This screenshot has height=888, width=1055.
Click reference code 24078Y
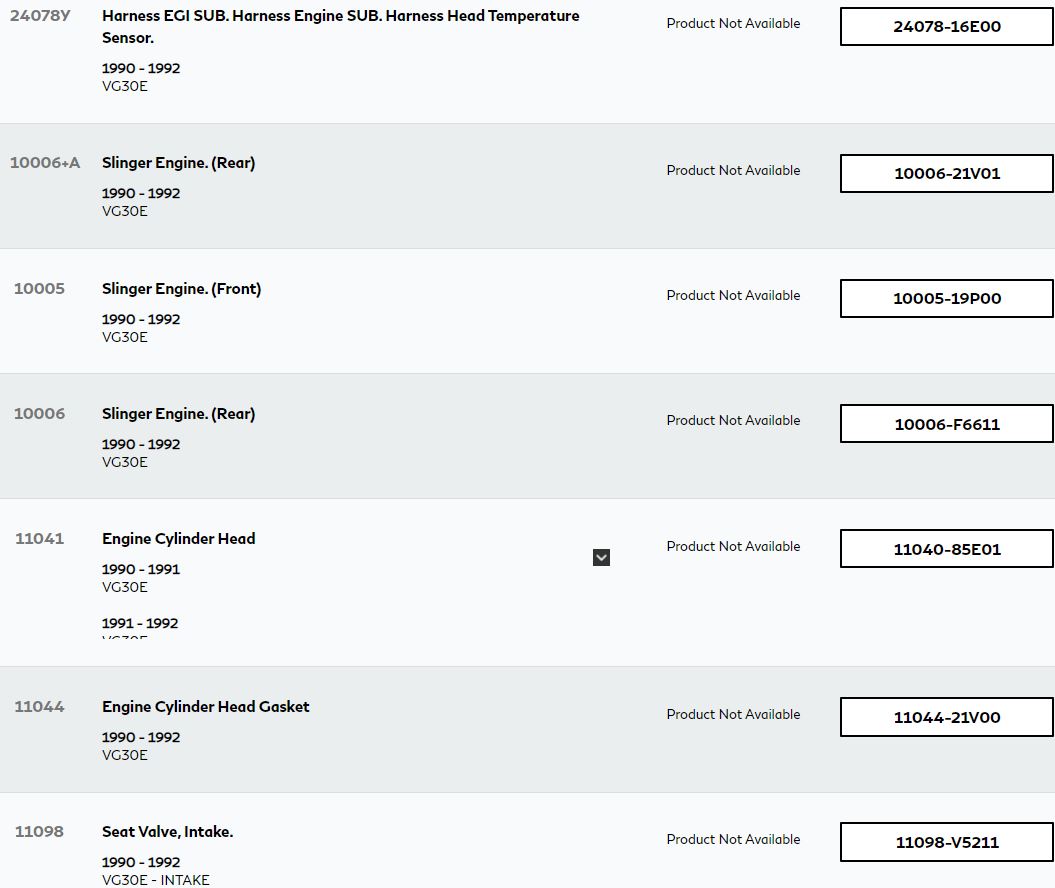[40, 16]
